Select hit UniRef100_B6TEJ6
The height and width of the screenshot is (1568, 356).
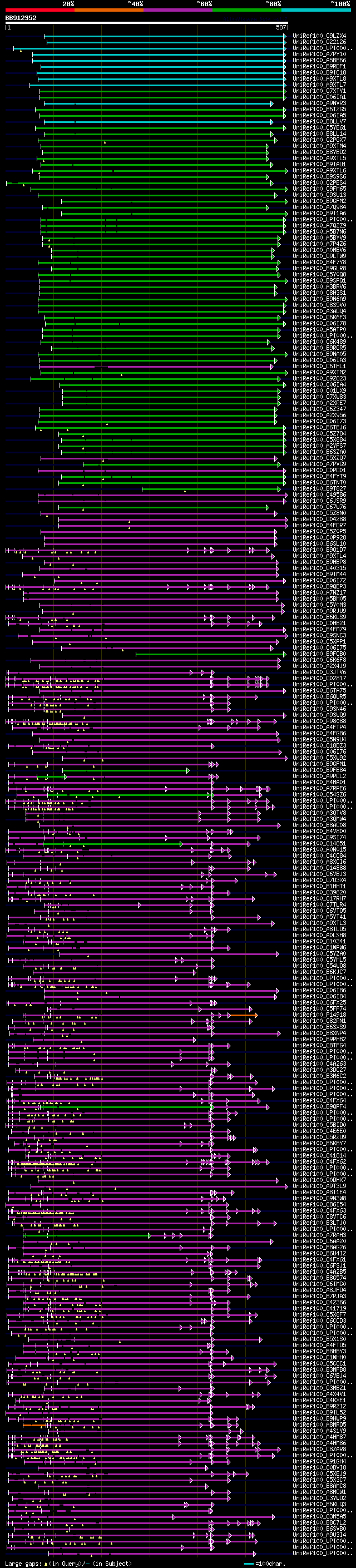point(319,427)
